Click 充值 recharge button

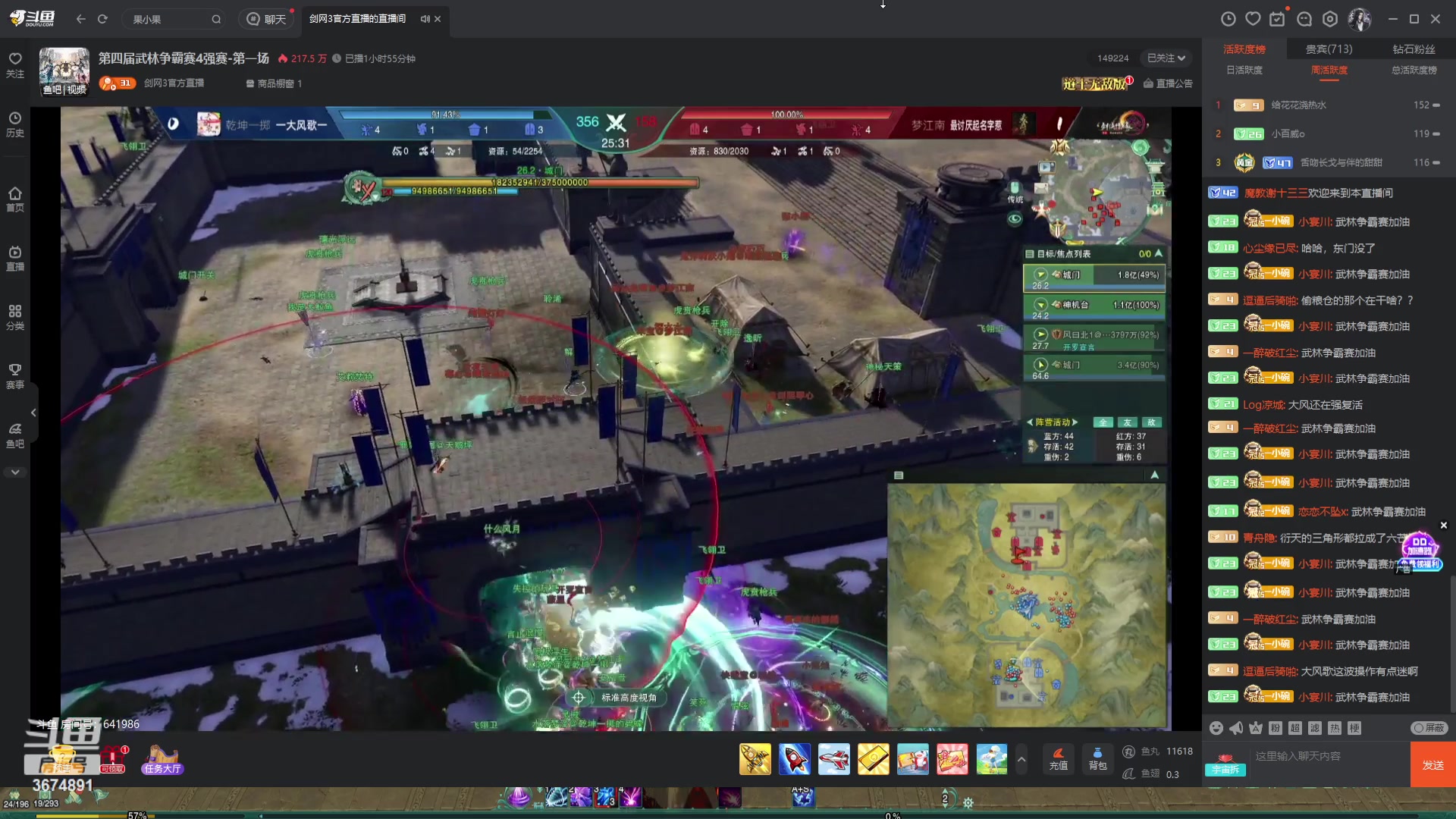coord(1059,759)
